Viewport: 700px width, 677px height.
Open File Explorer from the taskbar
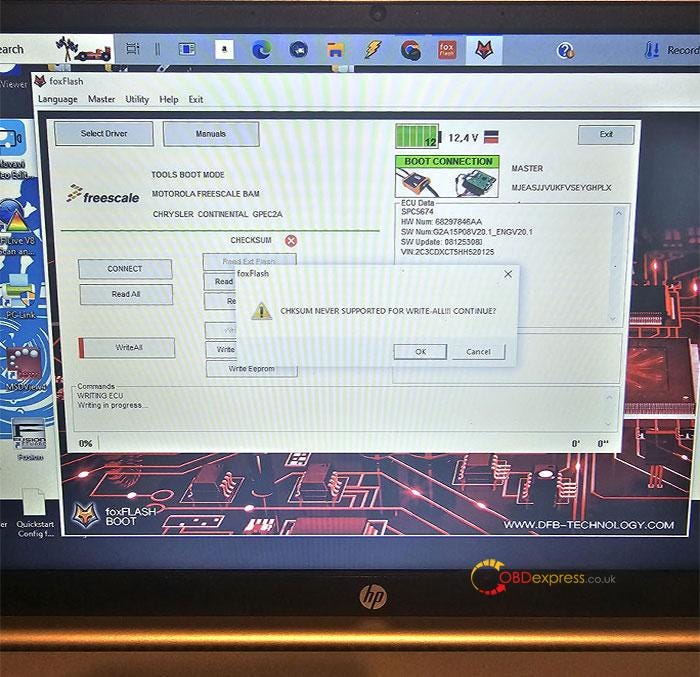click(x=336, y=50)
